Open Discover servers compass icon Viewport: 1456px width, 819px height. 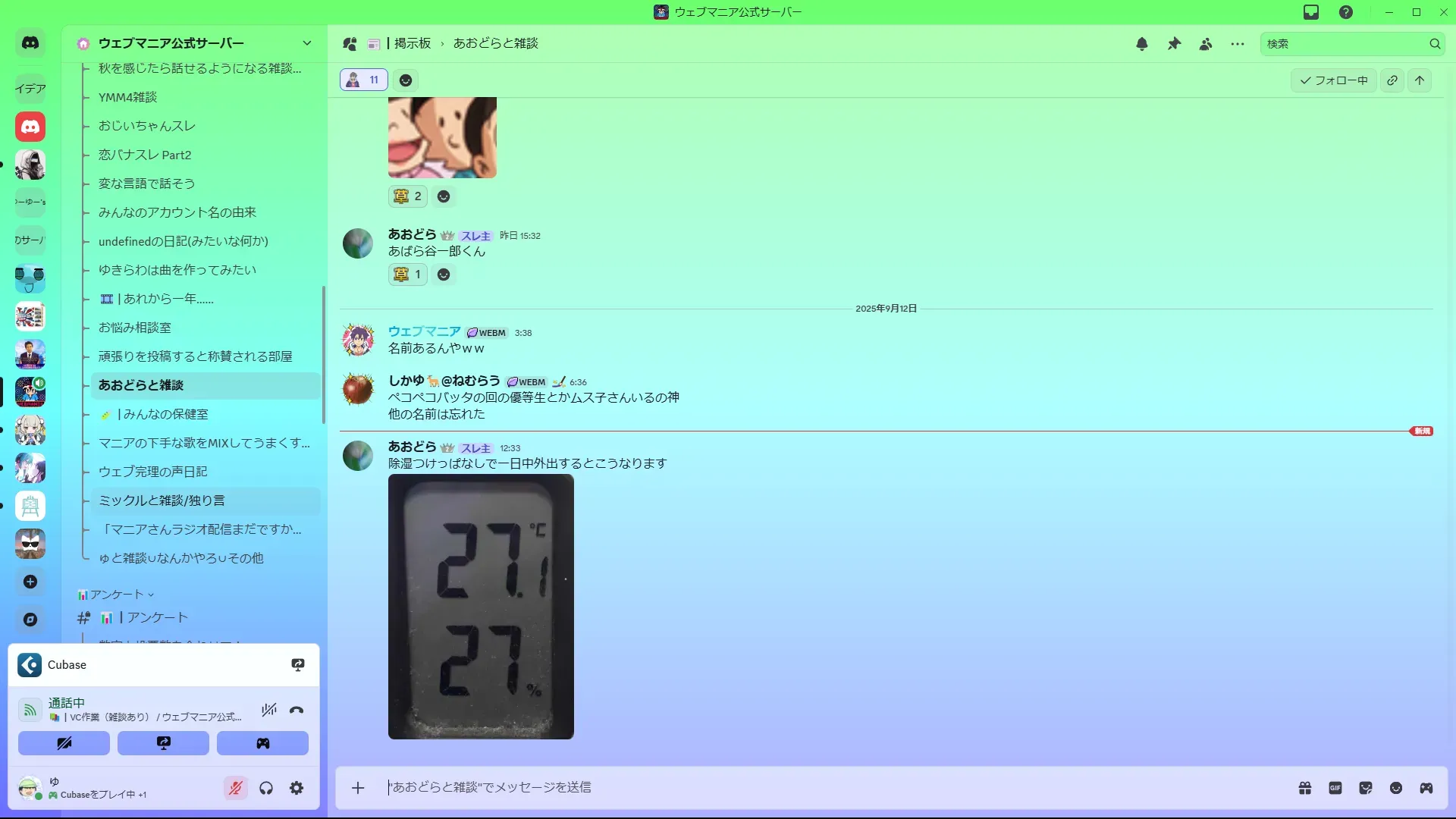[30, 620]
